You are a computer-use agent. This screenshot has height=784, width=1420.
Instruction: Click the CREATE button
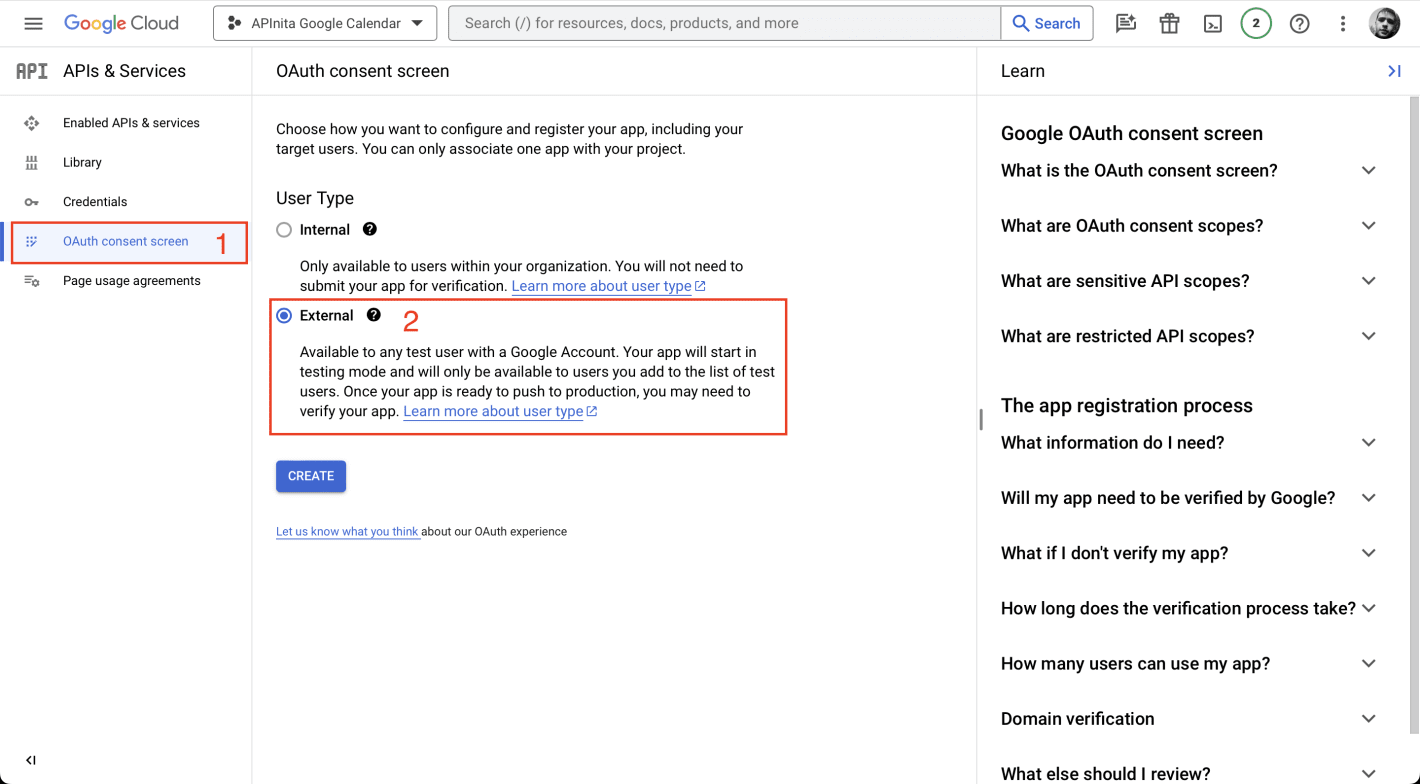pyautogui.click(x=310, y=476)
